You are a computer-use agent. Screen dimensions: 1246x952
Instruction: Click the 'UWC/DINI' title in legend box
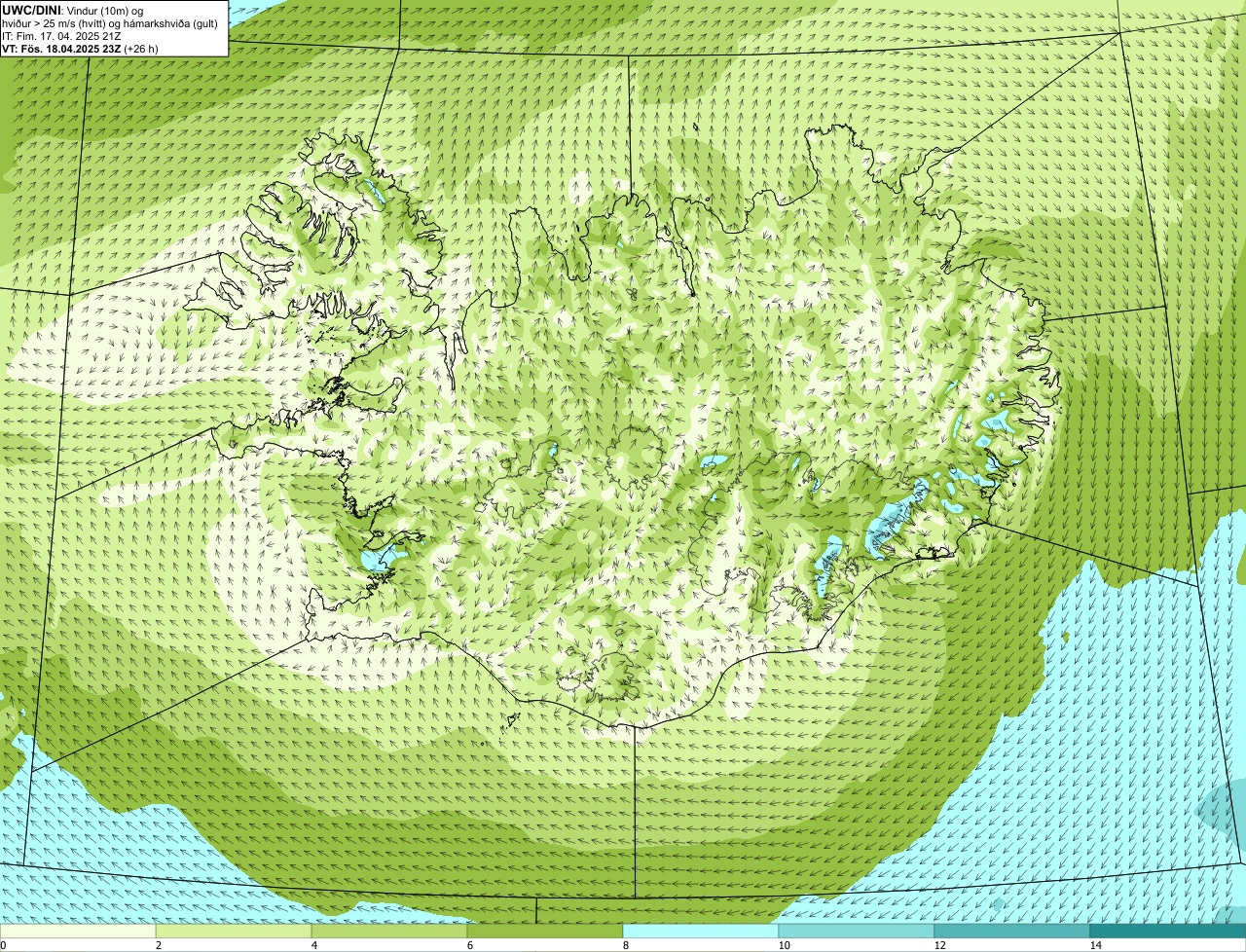31,9
